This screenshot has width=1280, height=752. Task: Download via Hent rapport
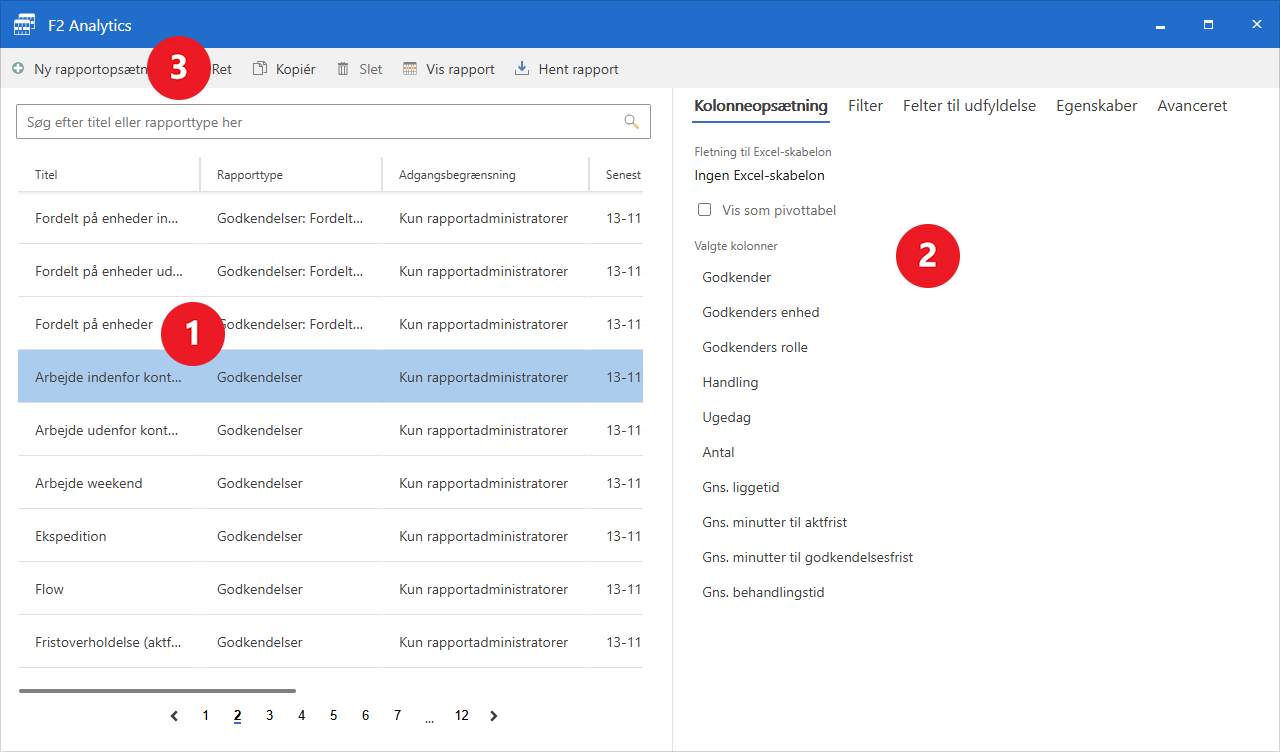566,69
